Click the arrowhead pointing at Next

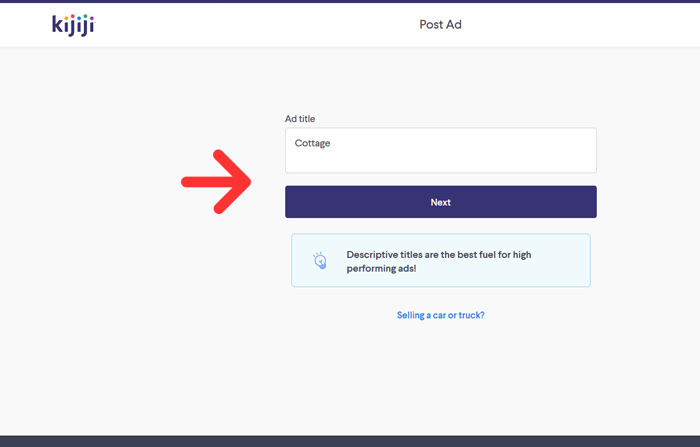[233, 182]
